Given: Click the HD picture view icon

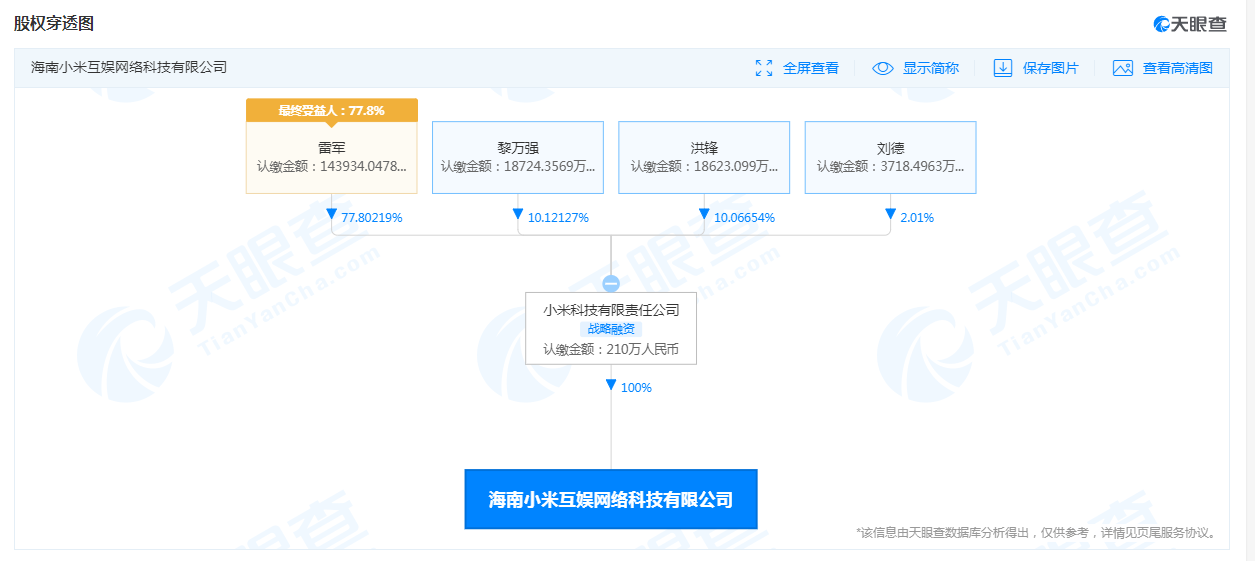Looking at the screenshot, I should [1123, 68].
